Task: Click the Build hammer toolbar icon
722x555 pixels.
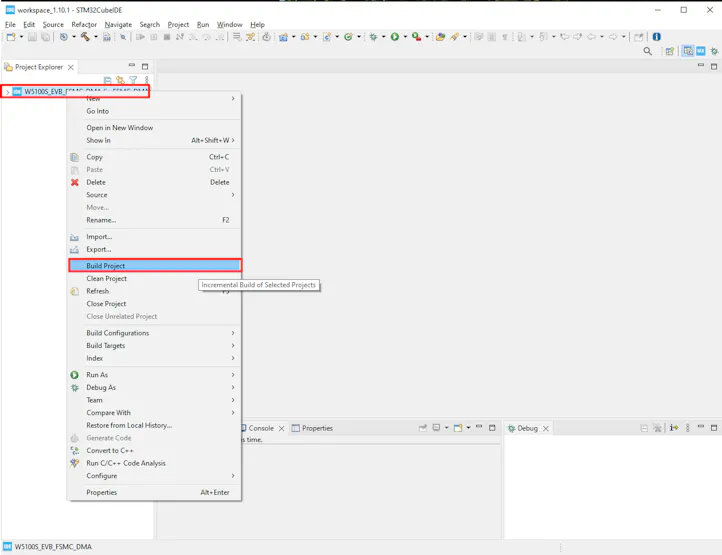Action: click(x=85, y=37)
